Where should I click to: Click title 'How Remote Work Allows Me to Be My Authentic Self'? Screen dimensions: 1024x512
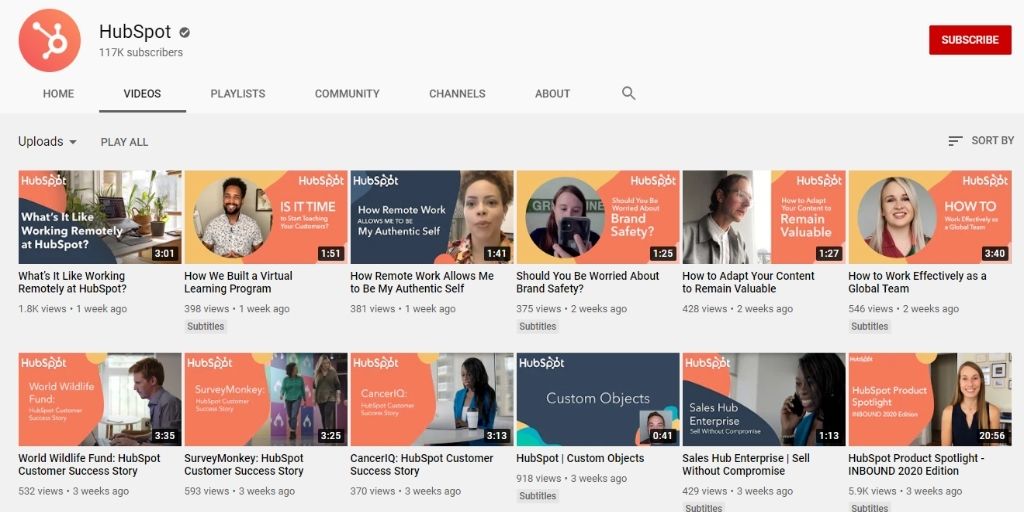(x=422, y=282)
